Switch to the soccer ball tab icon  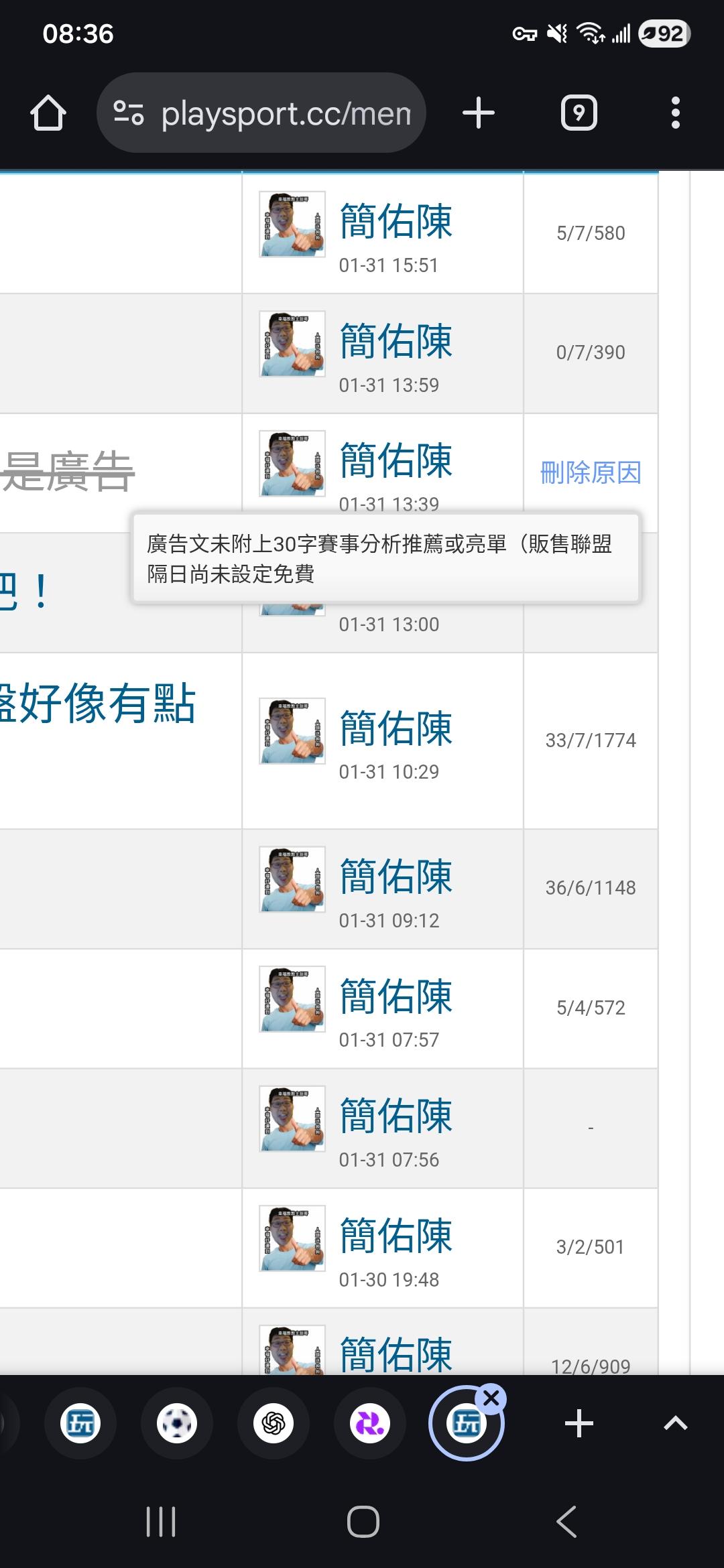pyautogui.click(x=177, y=1423)
